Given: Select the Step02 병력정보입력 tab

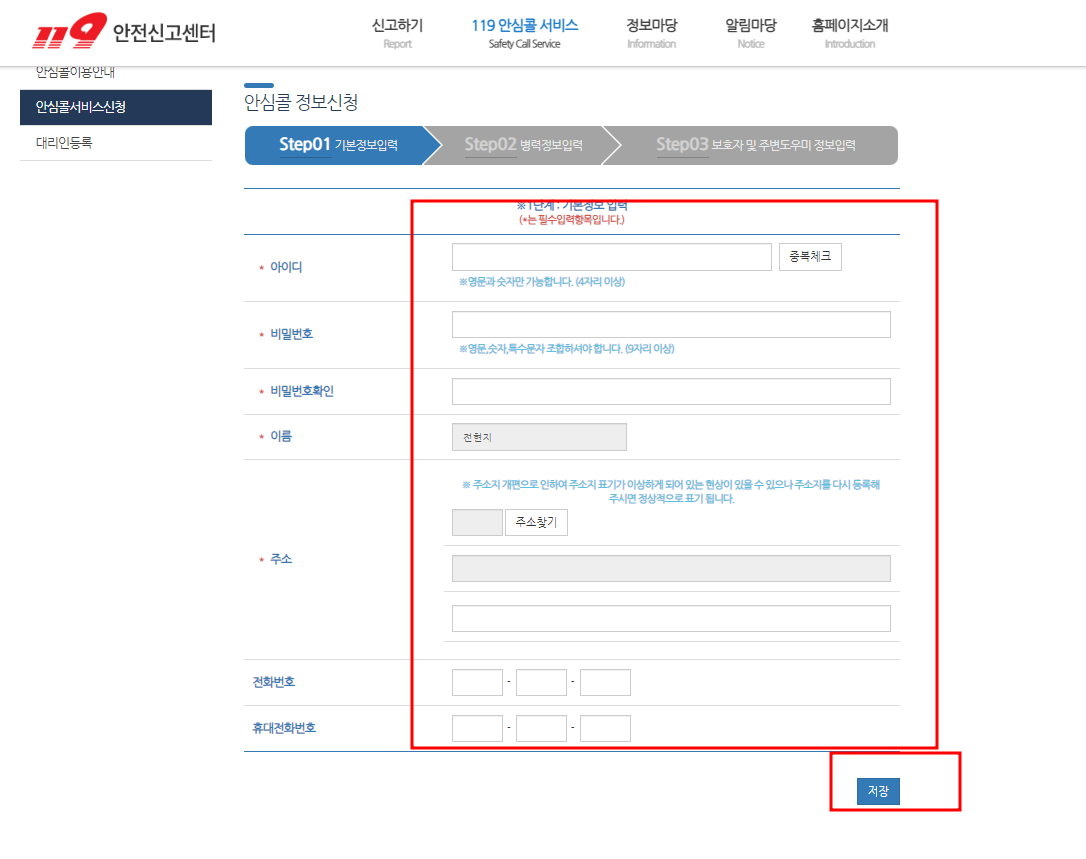Looking at the screenshot, I should tap(523, 145).
